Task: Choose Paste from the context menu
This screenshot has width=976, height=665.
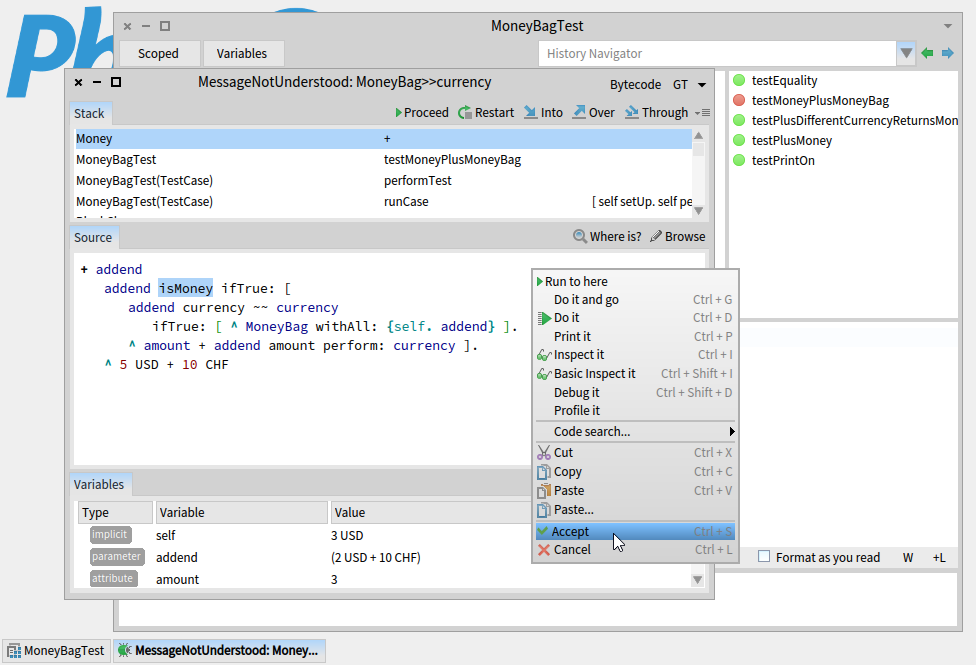Action: coord(635,491)
